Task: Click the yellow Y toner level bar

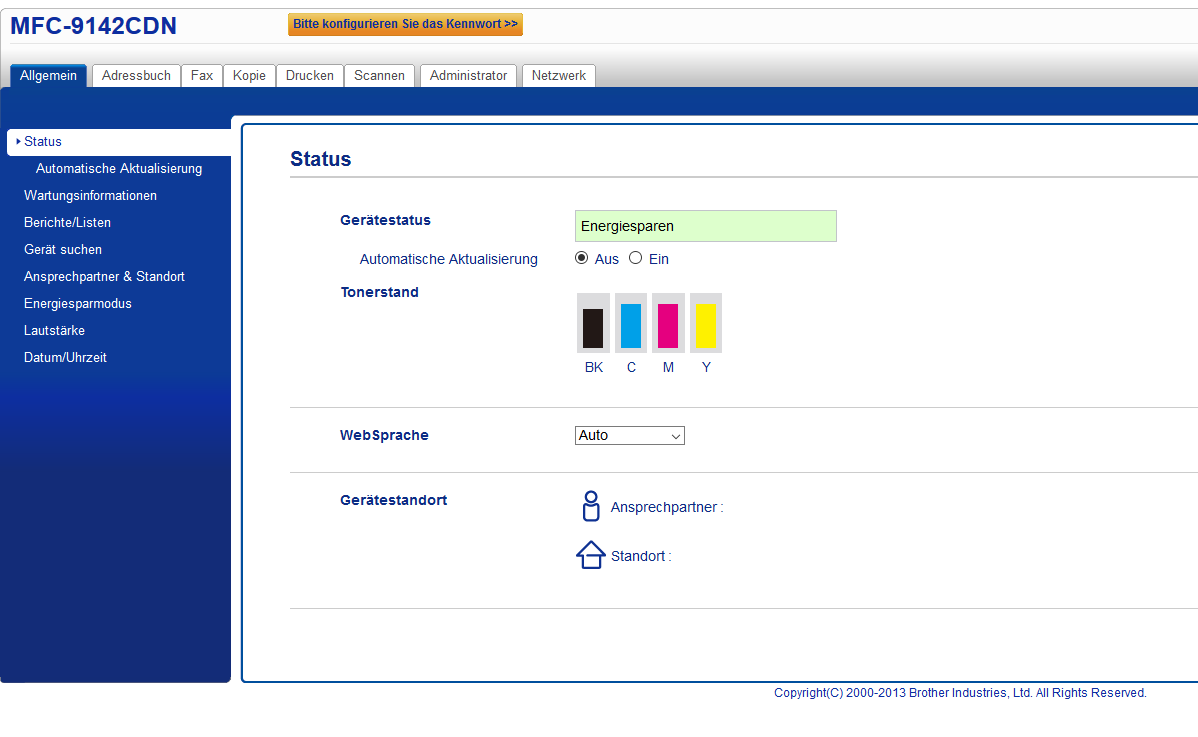Action: pyautogui.click(x=706, y=326)
